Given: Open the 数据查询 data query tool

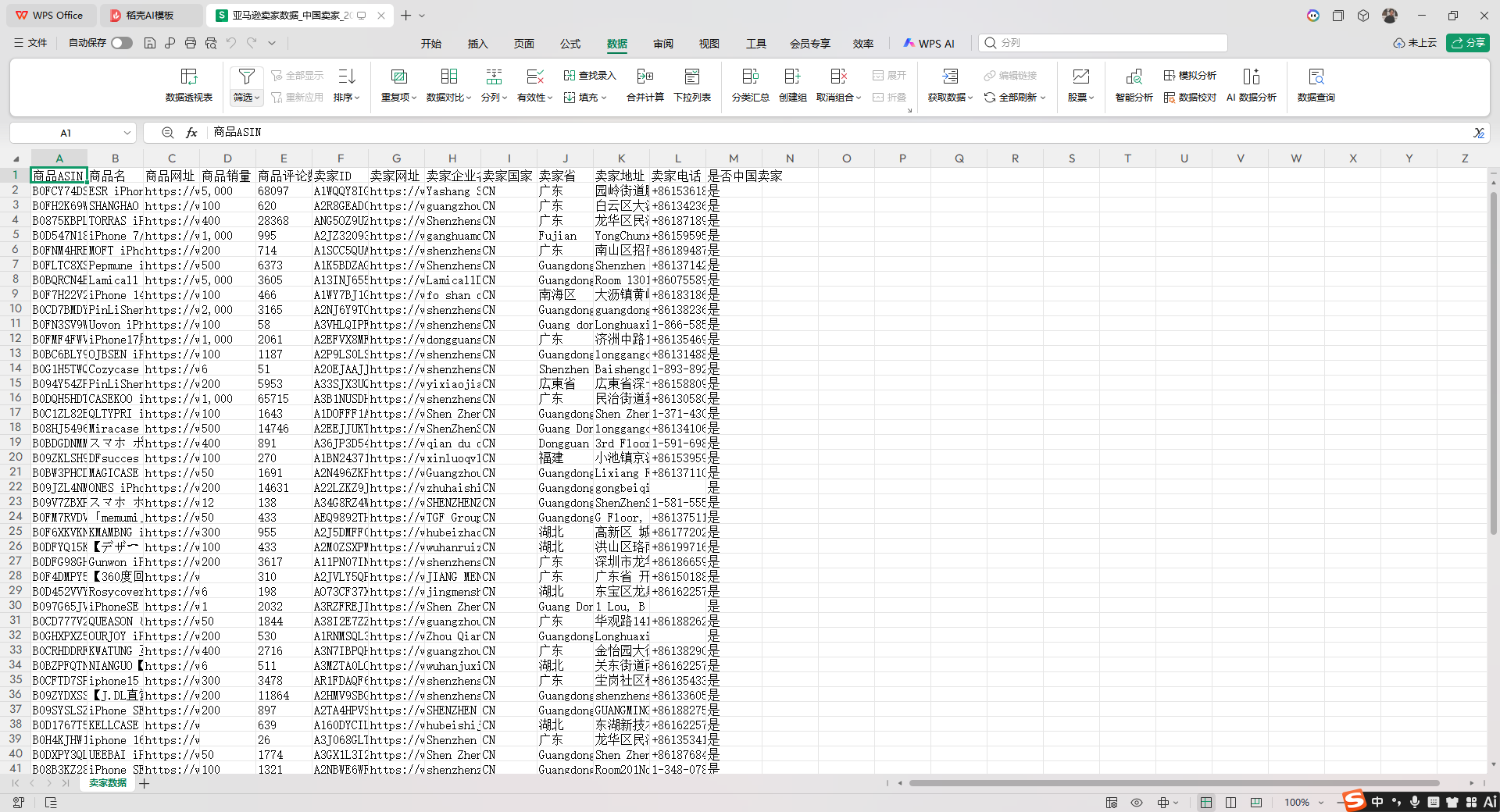Looking at the screenshot, I should (x=1316, y=84).
